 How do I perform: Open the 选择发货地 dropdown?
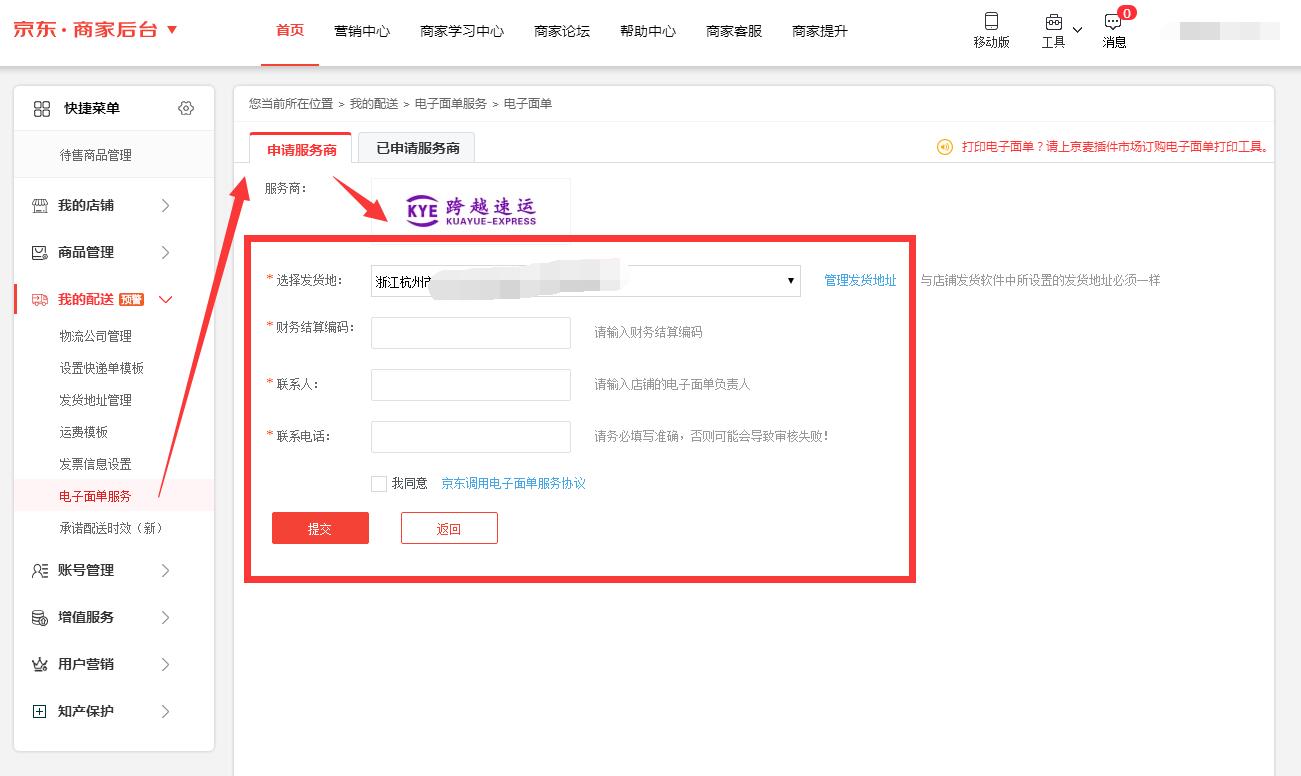pos(586,281)
